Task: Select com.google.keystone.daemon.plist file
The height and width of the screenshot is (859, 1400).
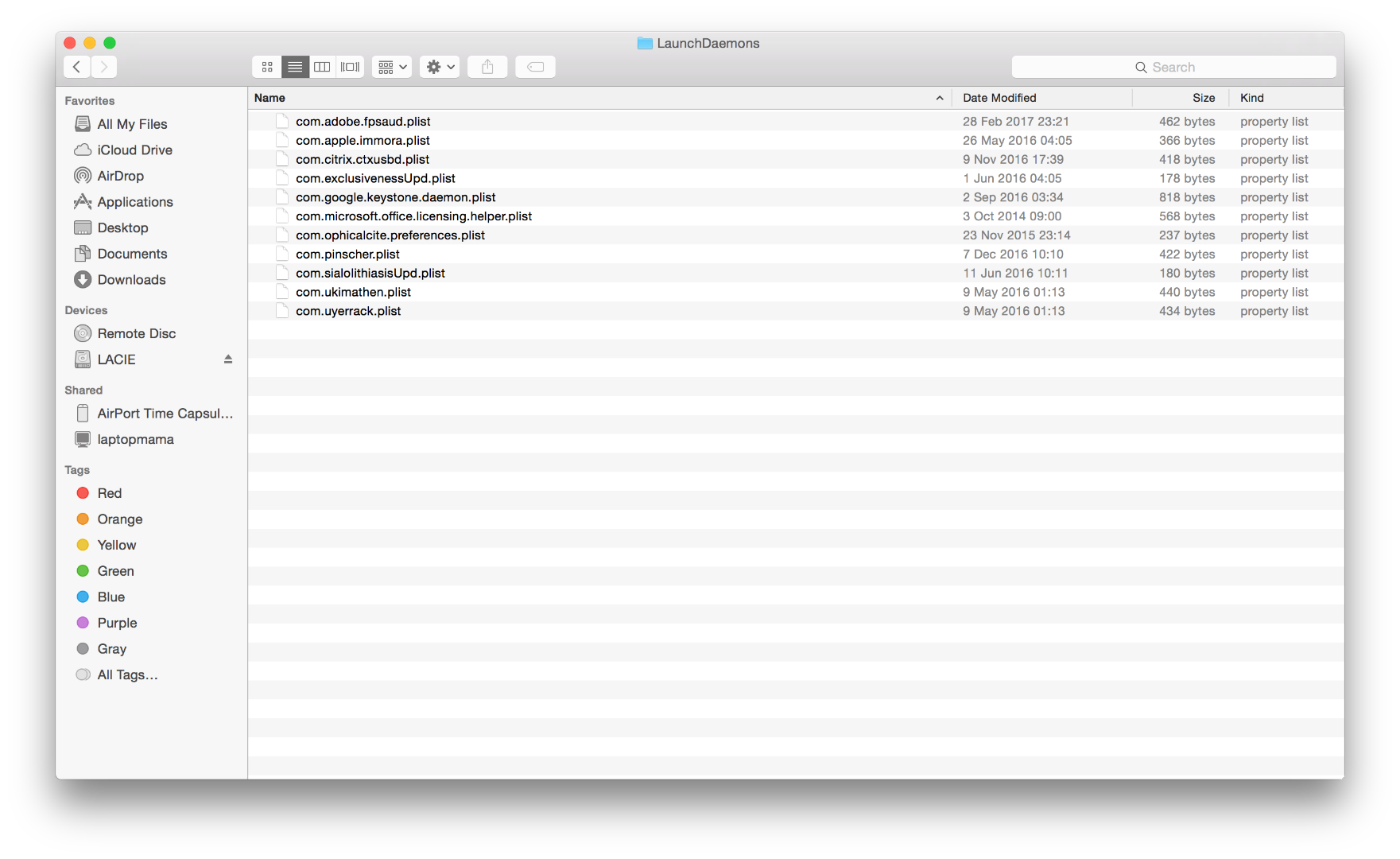Action: pos(395,197)
